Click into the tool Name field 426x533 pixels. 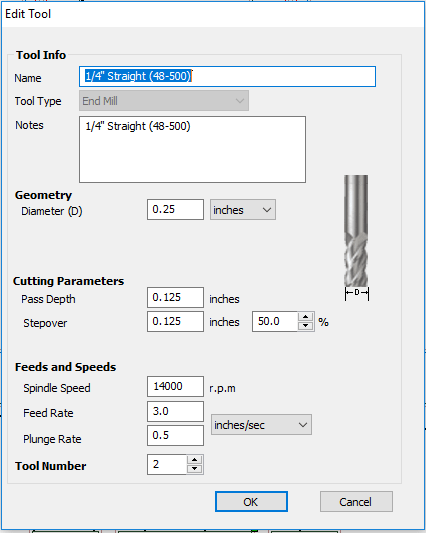[x=227, y=76]
